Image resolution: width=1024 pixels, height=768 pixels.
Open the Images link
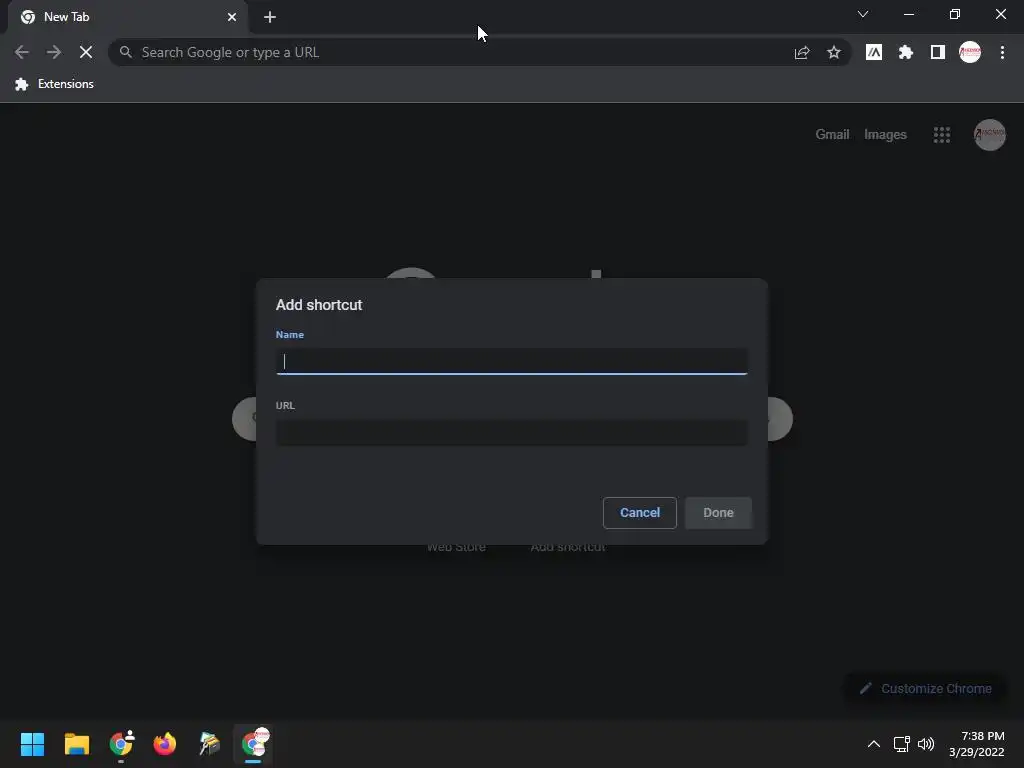885,135
